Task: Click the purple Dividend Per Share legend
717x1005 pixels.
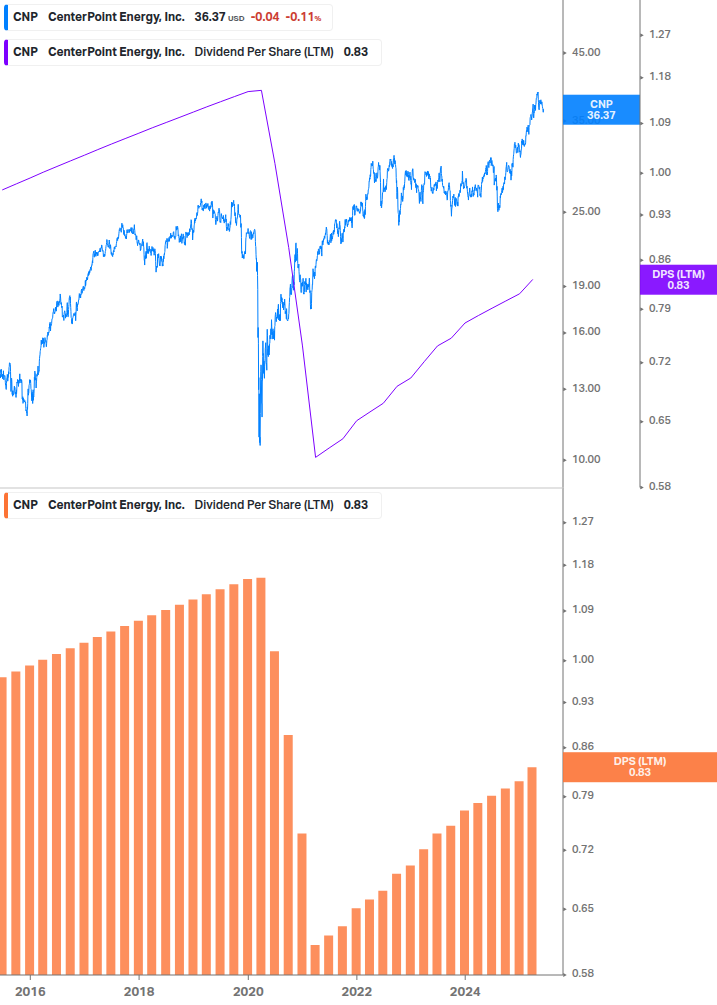Action: [192, 52]
